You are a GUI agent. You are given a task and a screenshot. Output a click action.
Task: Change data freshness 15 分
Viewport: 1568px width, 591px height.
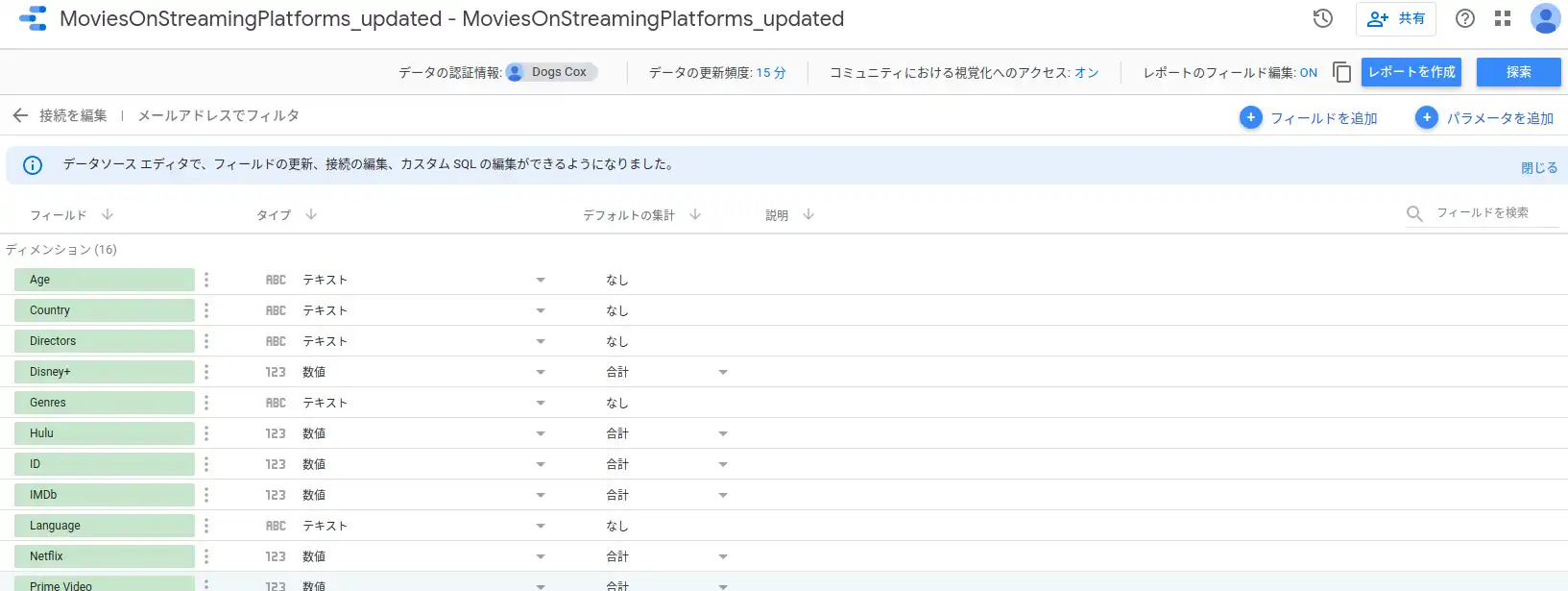[x=771, y=73]
